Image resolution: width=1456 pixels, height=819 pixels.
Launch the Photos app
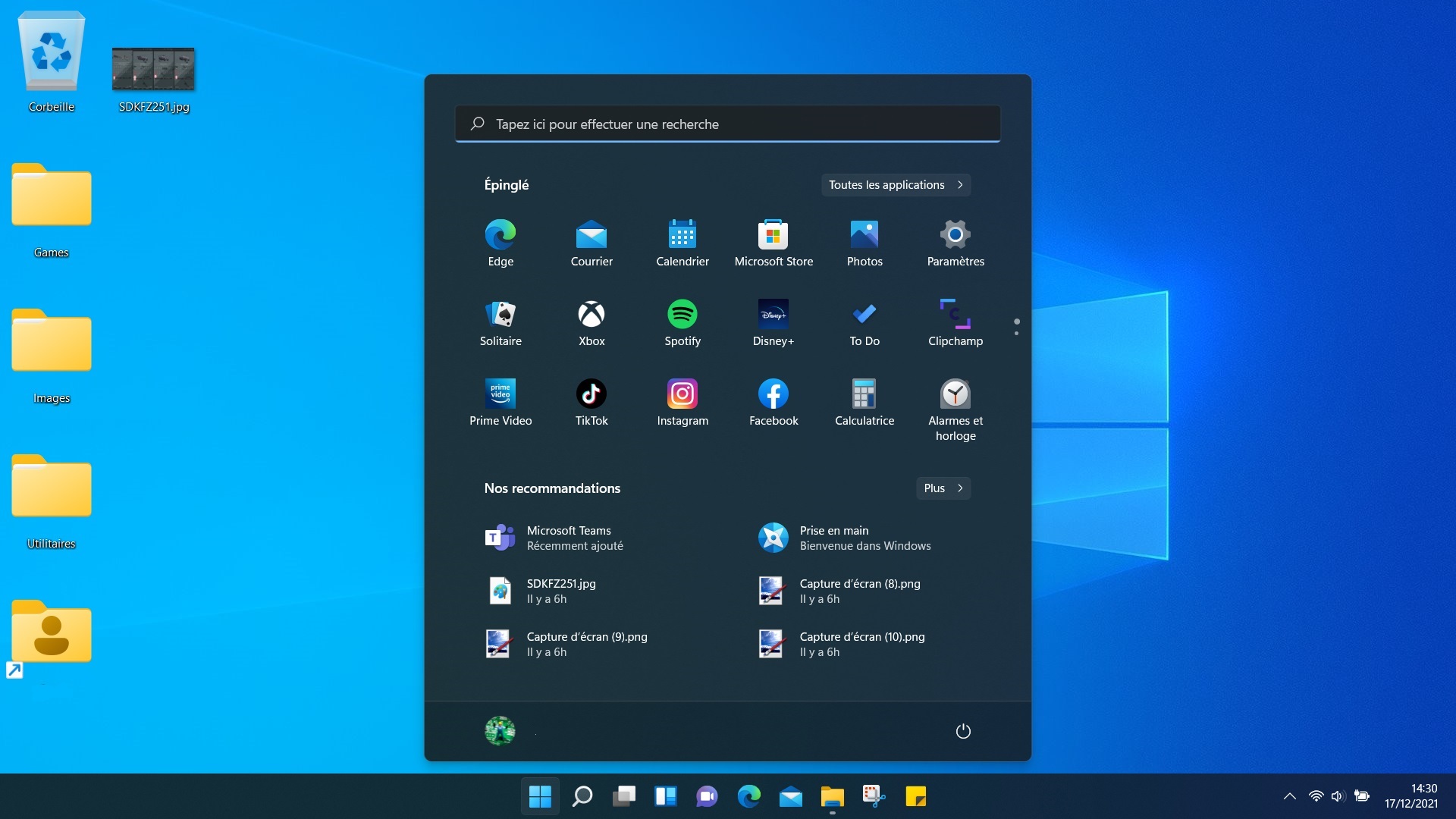coord(864,243)
